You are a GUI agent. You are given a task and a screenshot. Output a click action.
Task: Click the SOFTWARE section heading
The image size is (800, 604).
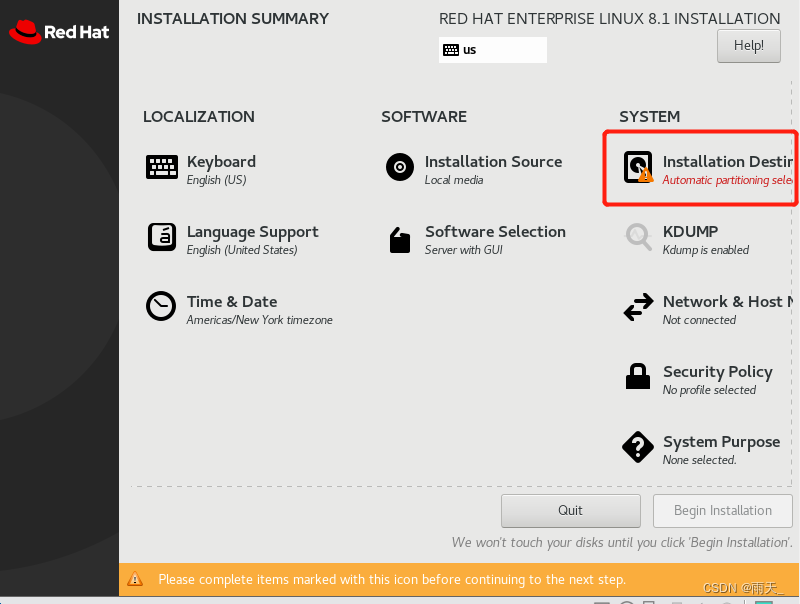point(424,116)
